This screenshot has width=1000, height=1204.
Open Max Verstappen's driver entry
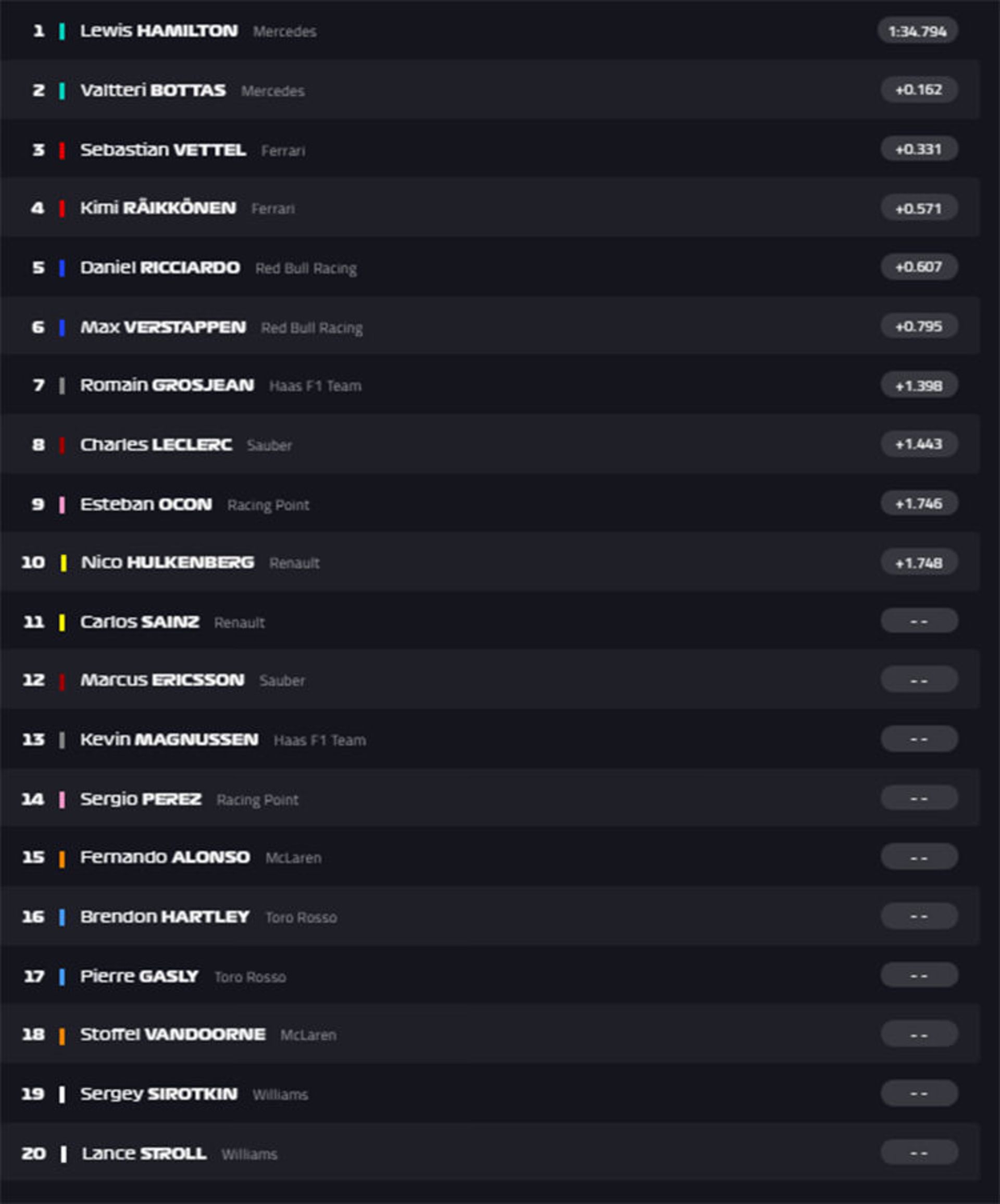coord(163,328)
